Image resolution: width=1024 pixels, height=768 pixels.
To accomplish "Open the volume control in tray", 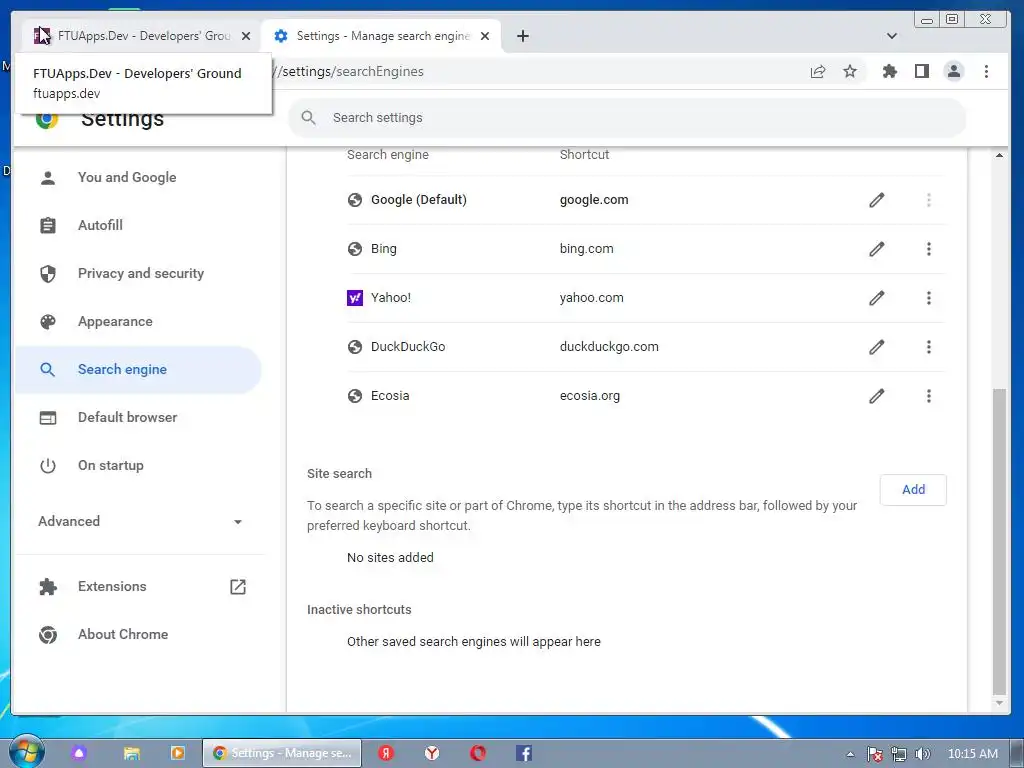I will [x=922, y=754].
